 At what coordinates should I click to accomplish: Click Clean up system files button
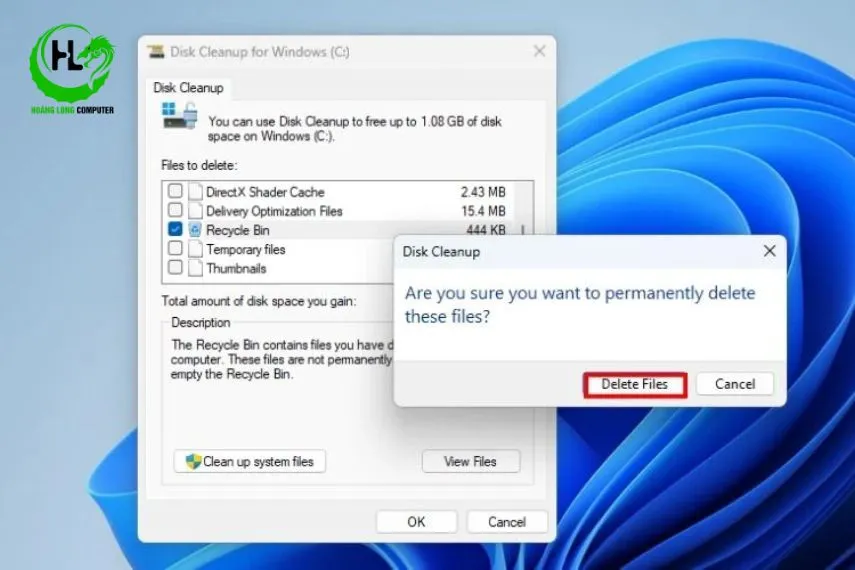249,461
